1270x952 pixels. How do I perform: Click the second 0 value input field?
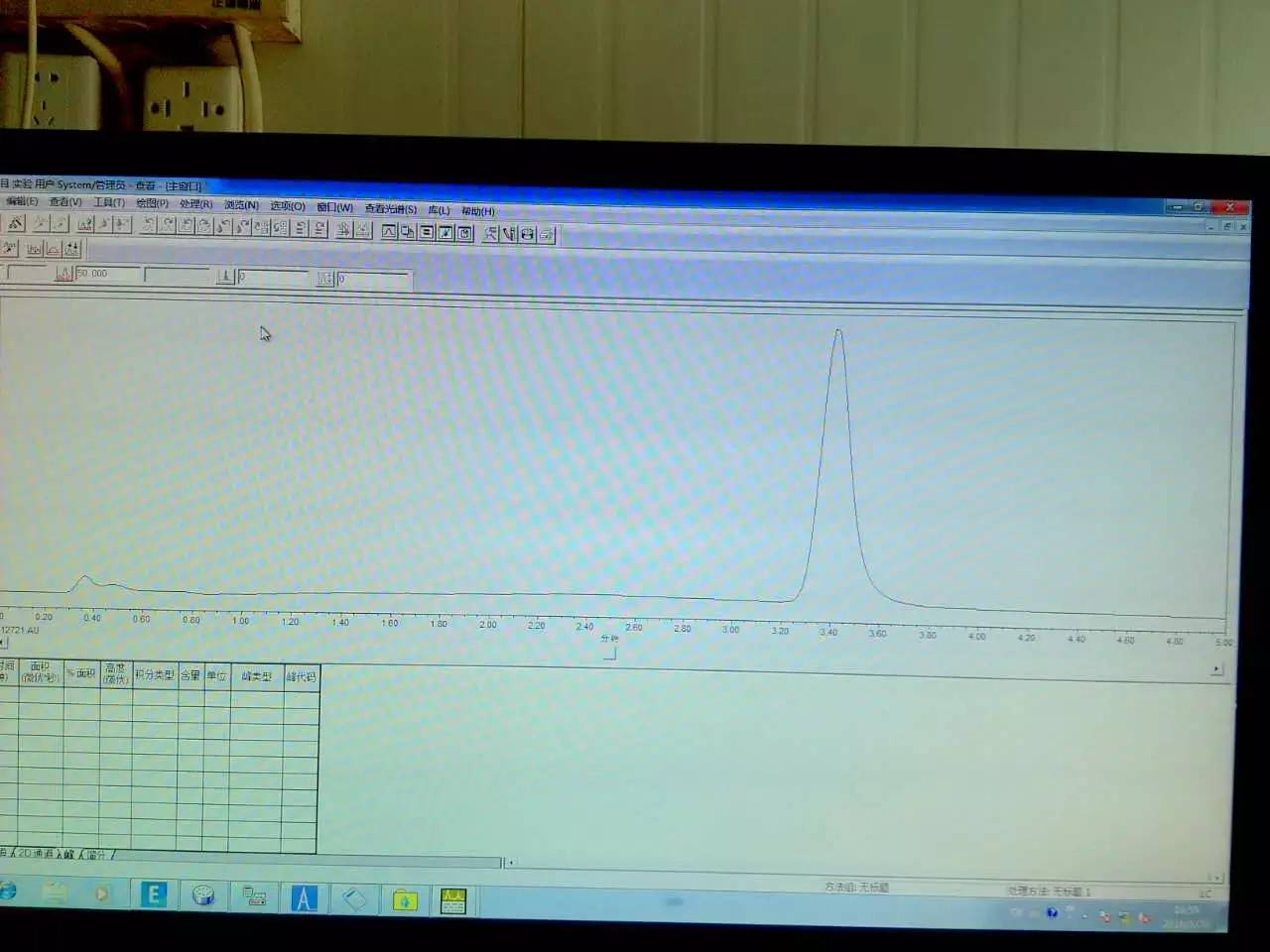(x=373, y=280)
